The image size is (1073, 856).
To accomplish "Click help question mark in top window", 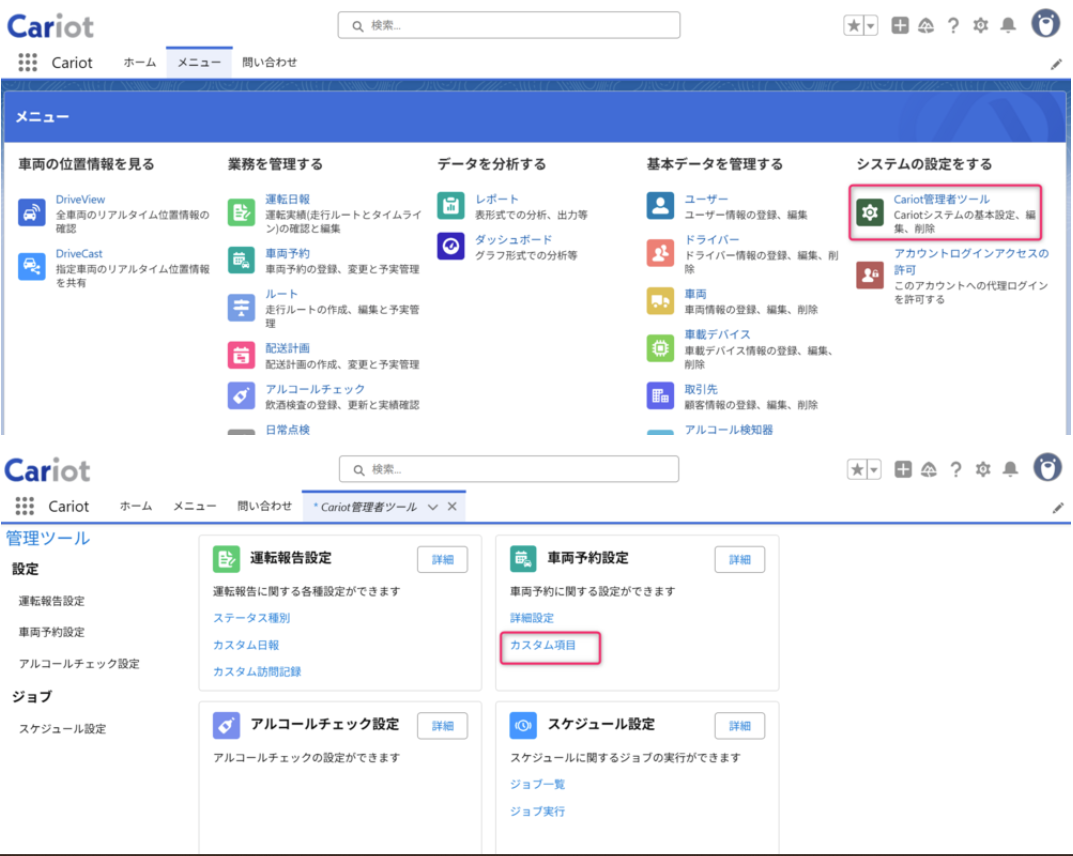I will tap(953, 26).
